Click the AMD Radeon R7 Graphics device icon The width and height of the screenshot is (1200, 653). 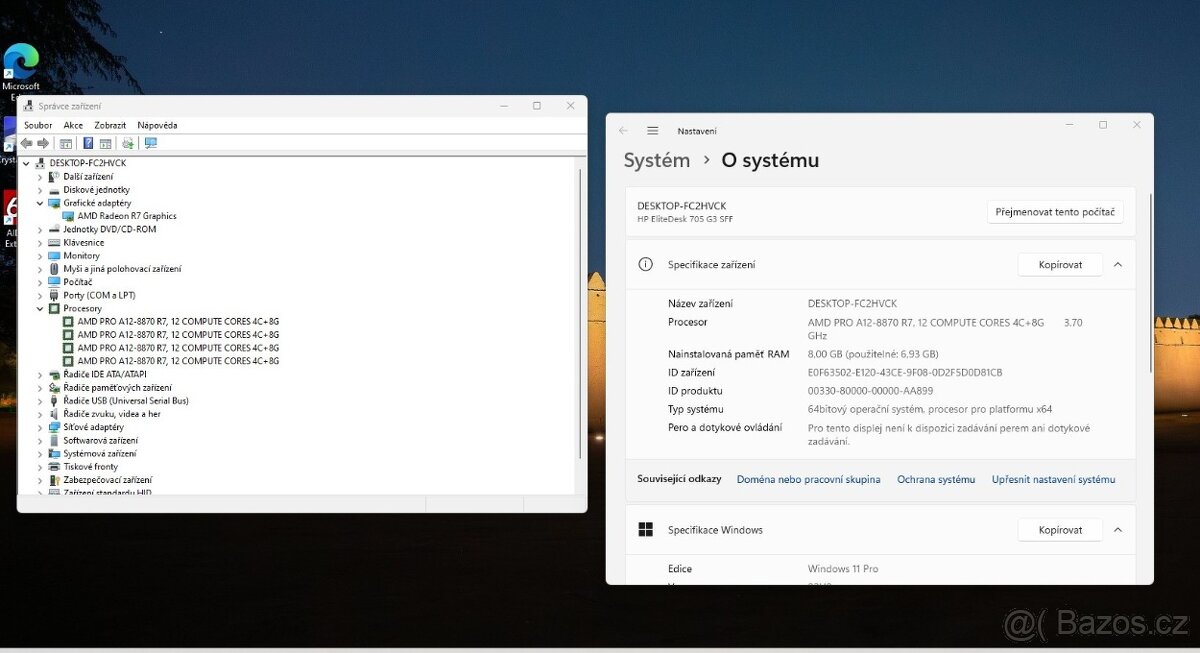point(68,216)
